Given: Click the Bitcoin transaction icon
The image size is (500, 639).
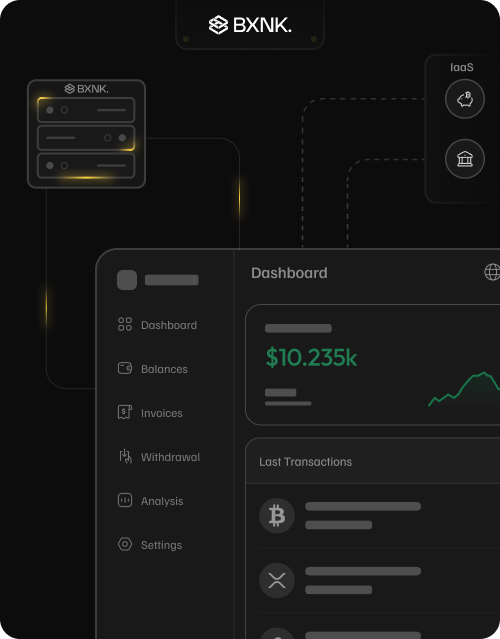Looking at the screenshot, I should tap(277, 516).
